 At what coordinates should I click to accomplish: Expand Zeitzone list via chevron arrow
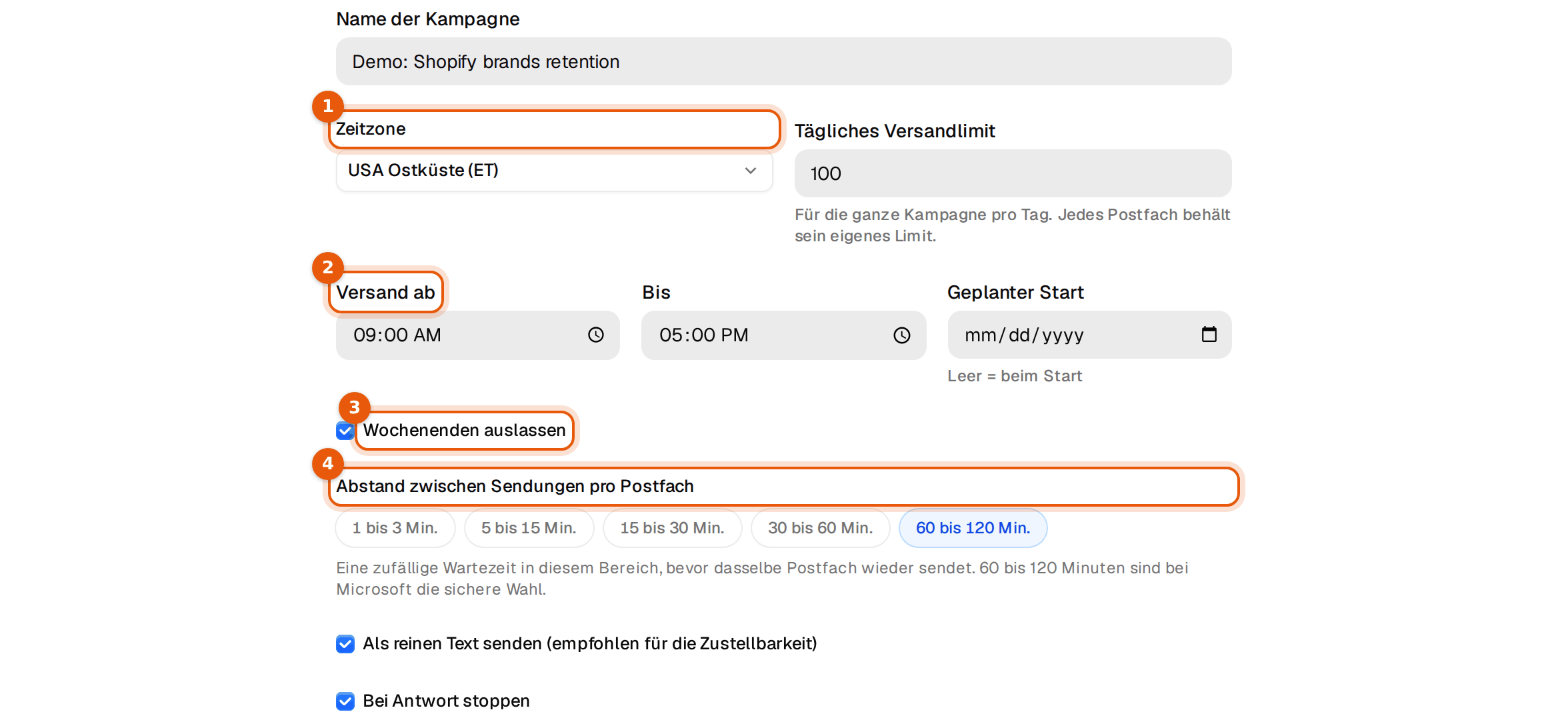[x=751, y=171]
